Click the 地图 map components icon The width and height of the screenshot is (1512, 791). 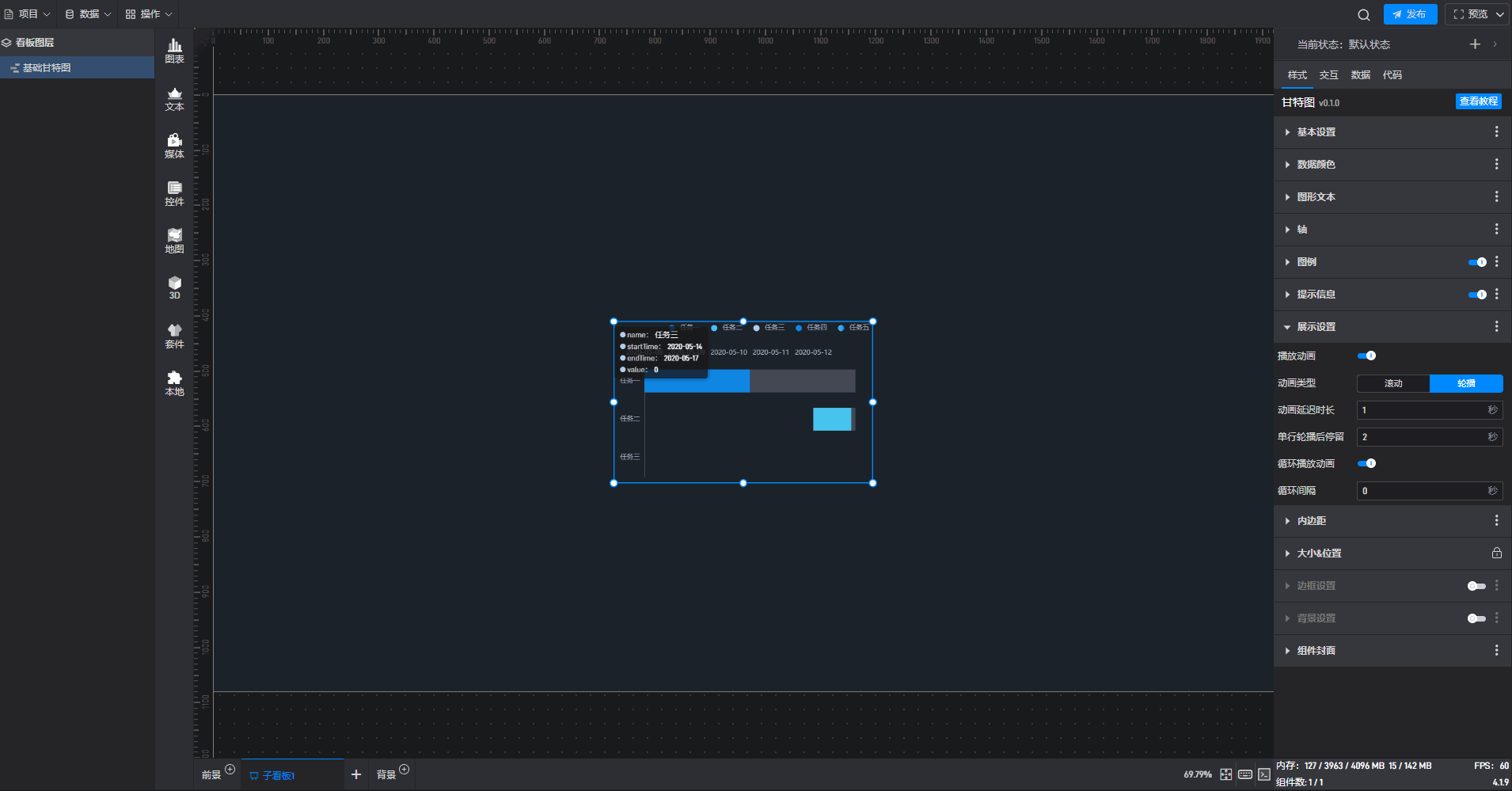point(174,241)
